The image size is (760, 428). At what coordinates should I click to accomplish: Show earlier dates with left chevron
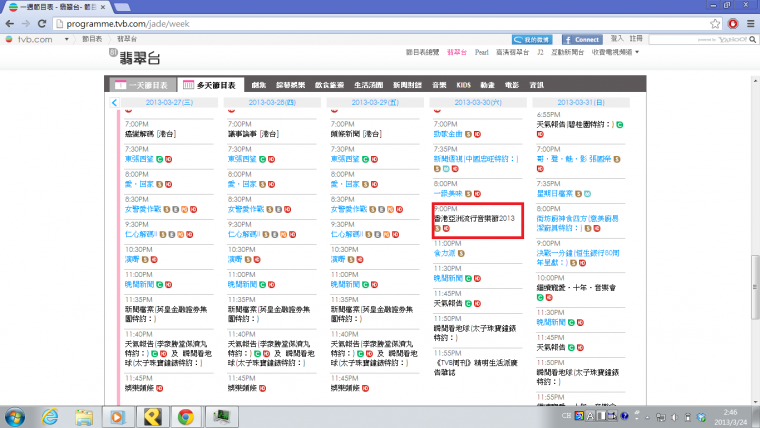[114, 102]
